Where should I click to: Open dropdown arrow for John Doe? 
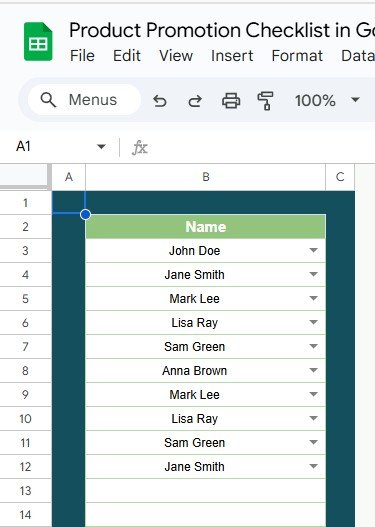[x=313, y=250]
